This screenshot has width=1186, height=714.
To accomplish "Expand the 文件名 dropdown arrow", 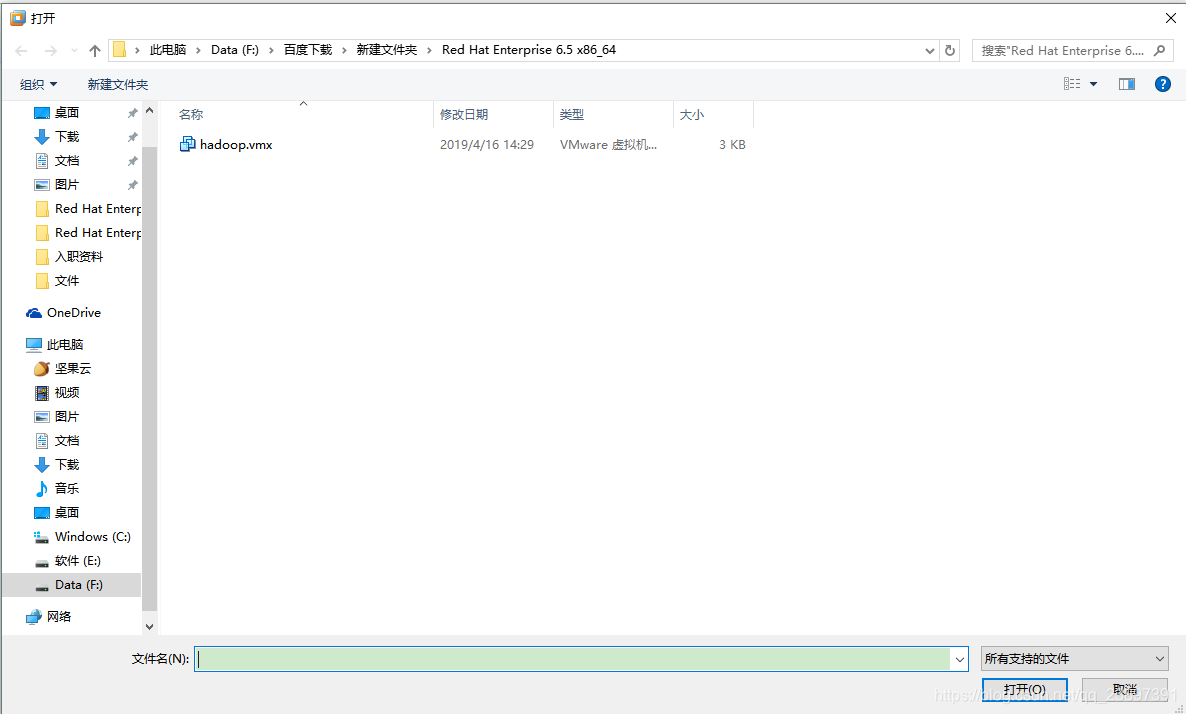I will point(960,659).
